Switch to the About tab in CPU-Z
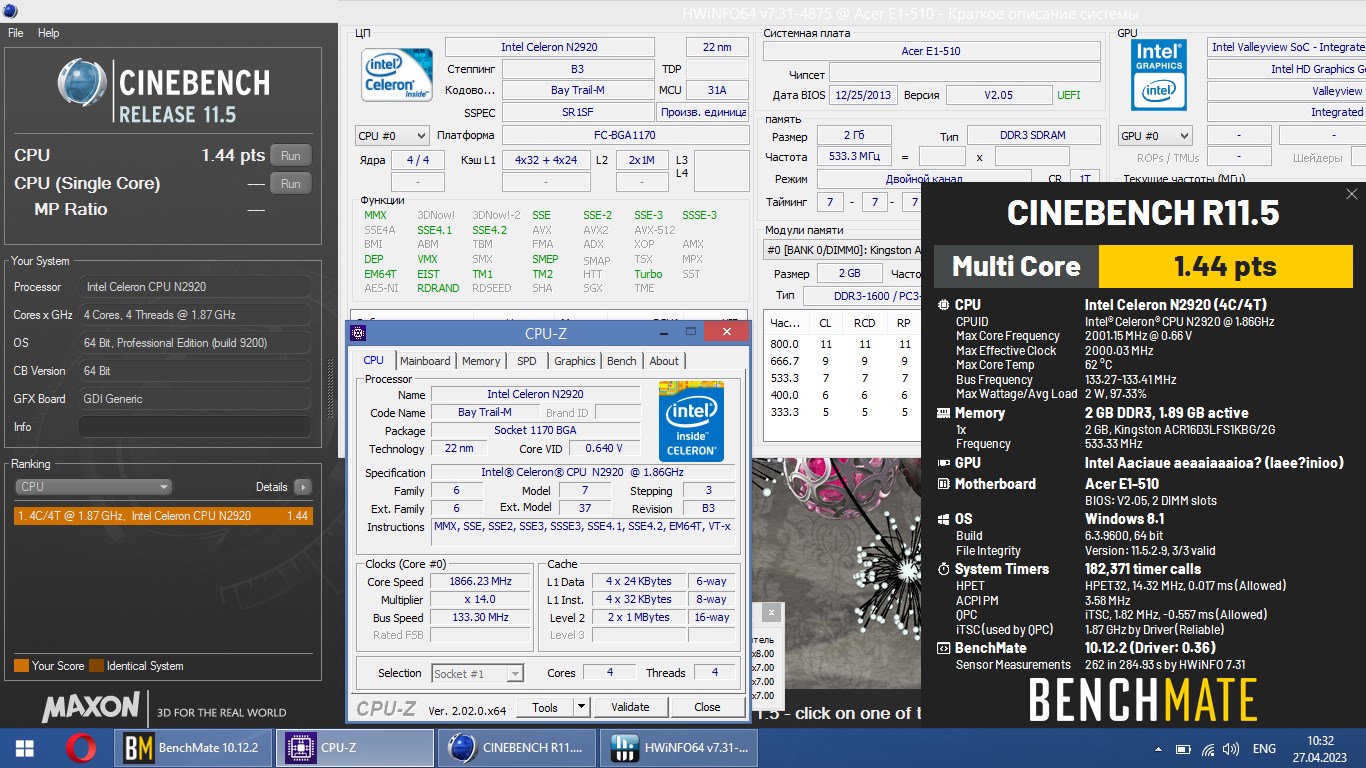1366x768 pixels. coord(664,361)
